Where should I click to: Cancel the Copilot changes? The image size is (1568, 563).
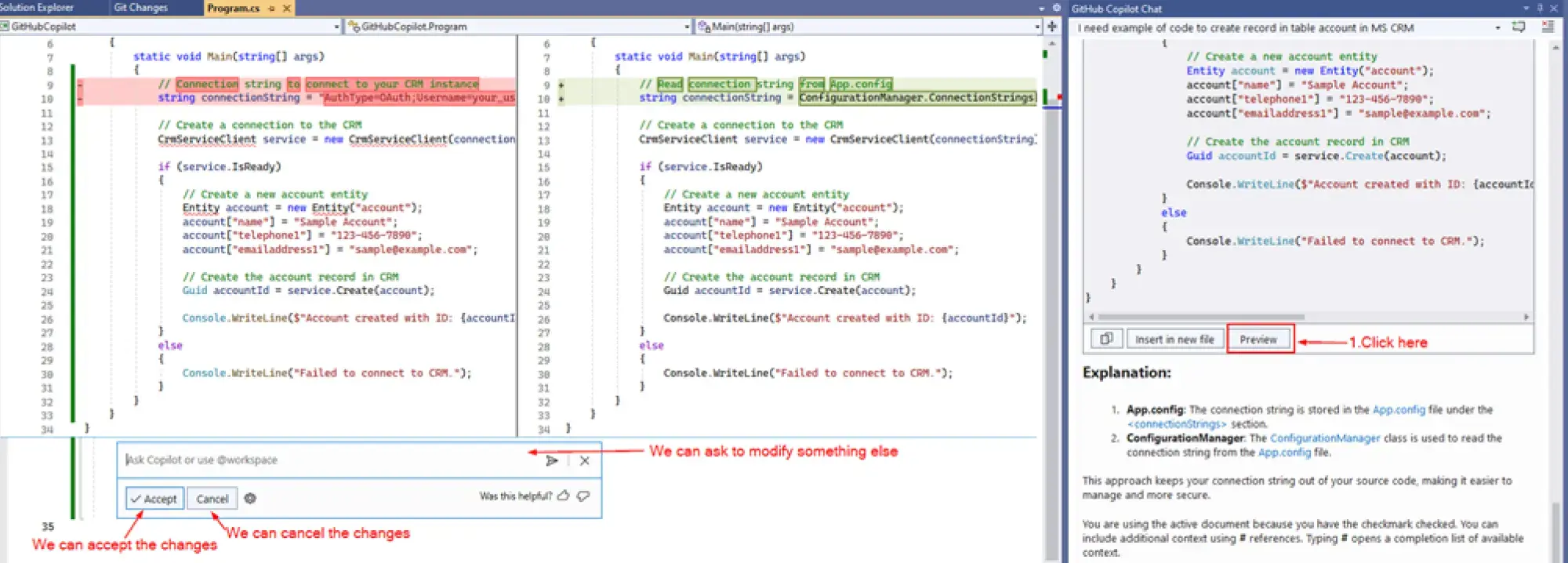(x=212, y=499)
